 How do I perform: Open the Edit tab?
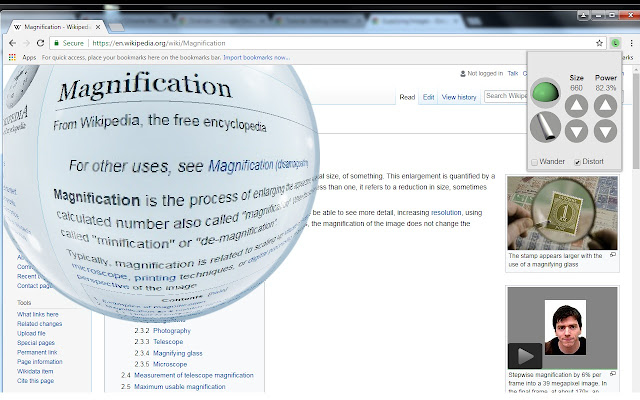point(428,97)
